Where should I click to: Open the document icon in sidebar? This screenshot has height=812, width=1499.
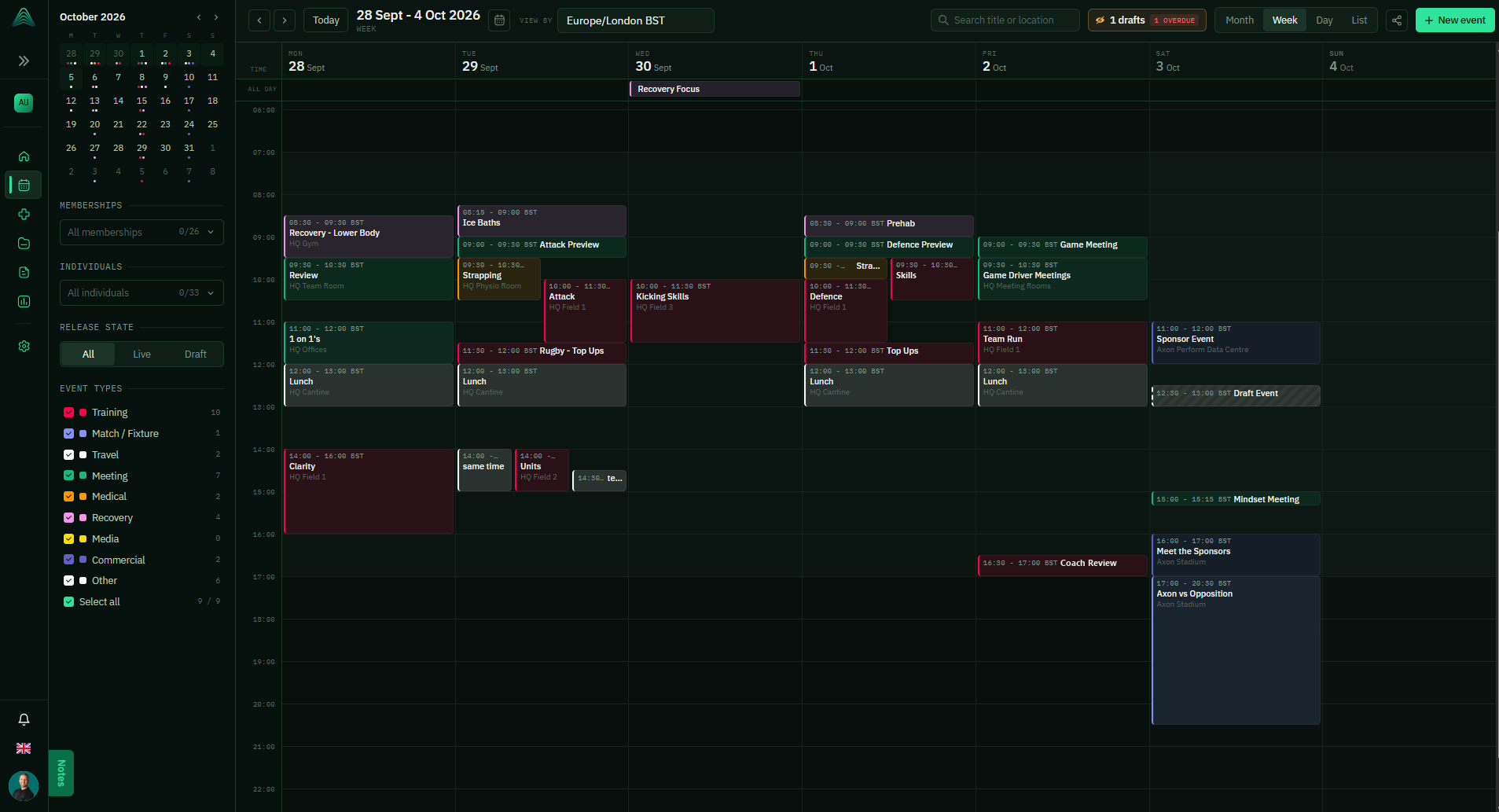point(24,273)
